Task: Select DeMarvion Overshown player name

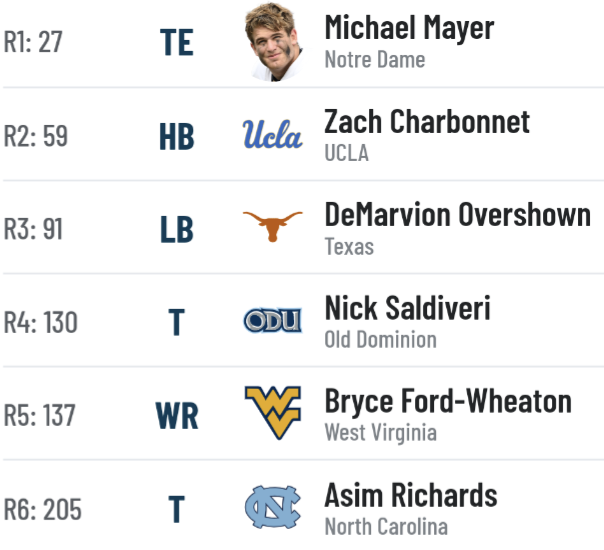Action: [458, 215]
